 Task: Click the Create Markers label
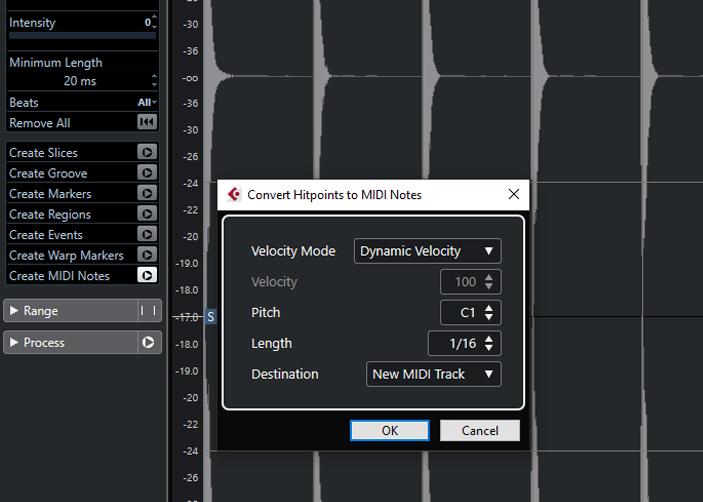(50, 194)
